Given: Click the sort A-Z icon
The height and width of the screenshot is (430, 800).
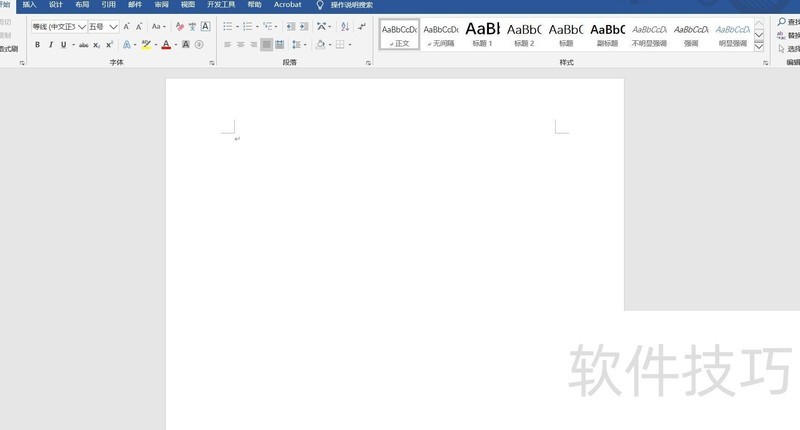Looking at the screenshot, I should click(x=345, y=27).
